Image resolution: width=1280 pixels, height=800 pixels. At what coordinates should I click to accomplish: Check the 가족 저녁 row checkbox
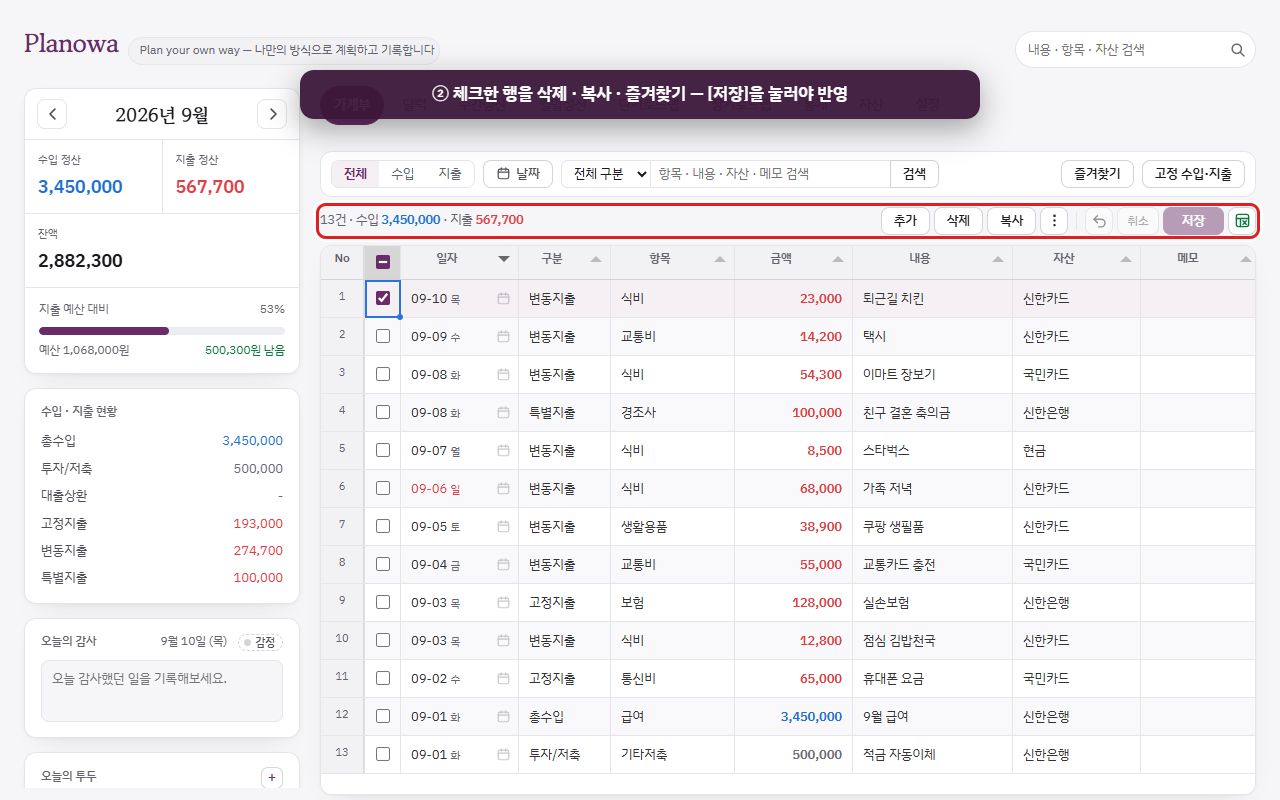point(383,488)
